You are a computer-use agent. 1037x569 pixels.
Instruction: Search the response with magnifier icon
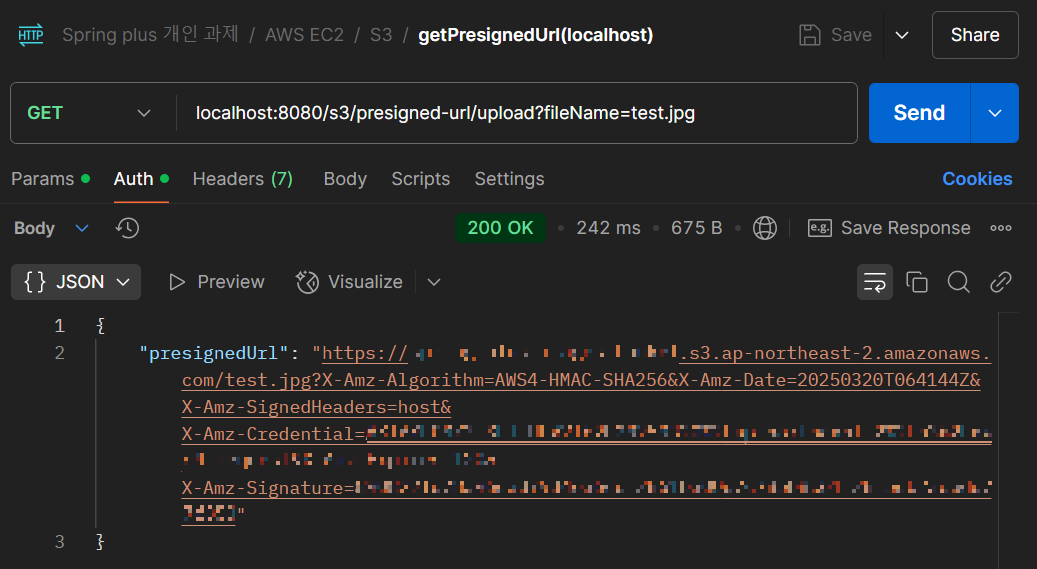pyautogui.click(x=958, y=283)
